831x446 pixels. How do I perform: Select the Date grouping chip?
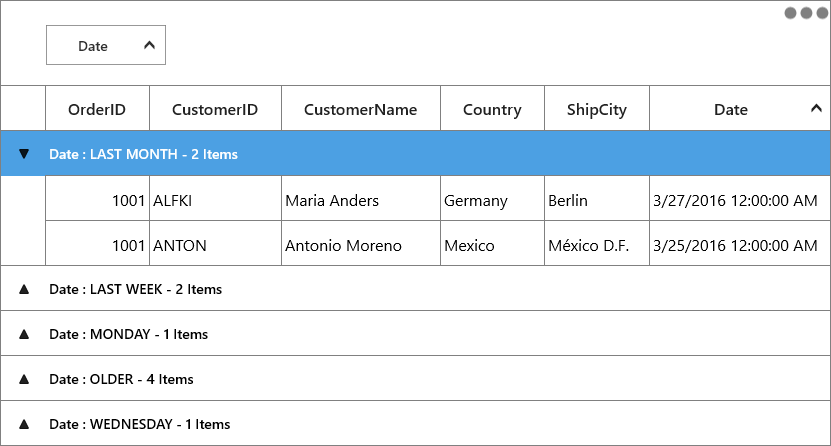tap(106, 45)
